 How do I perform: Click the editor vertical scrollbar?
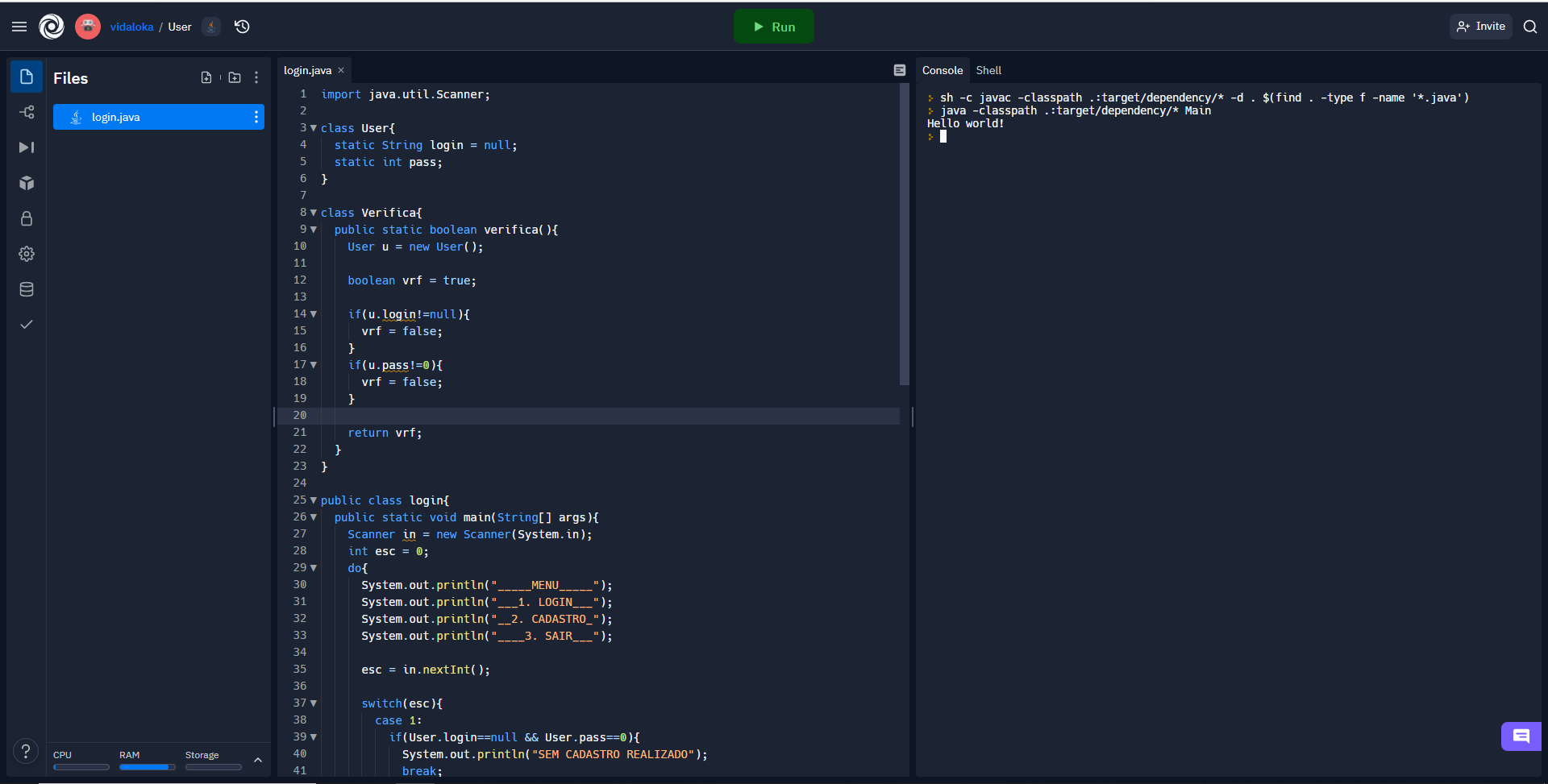[x=904, y=234]
